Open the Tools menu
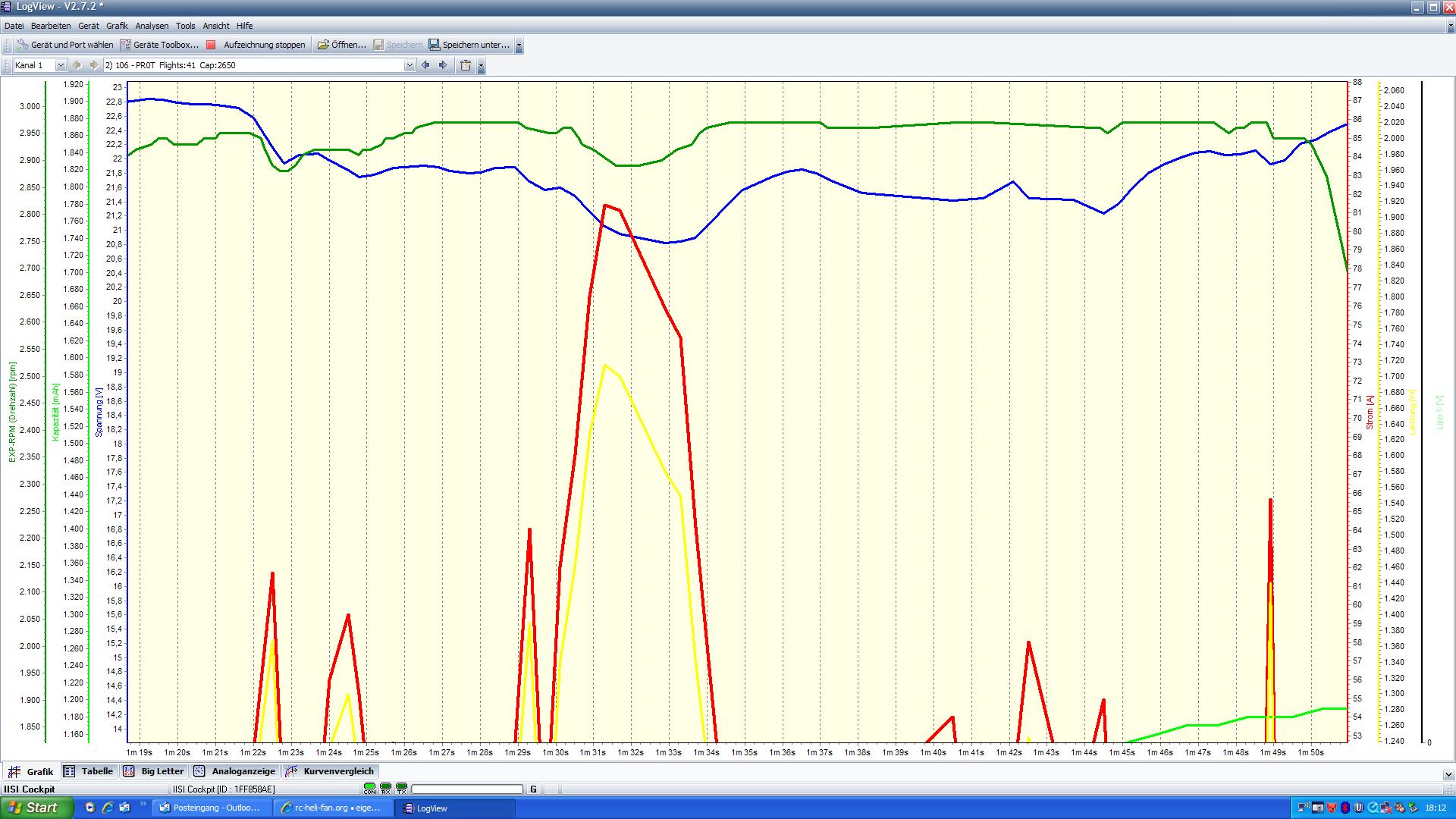Image resolution: width=1456 pixels, height=819 pixels. (x=186, y=26)
